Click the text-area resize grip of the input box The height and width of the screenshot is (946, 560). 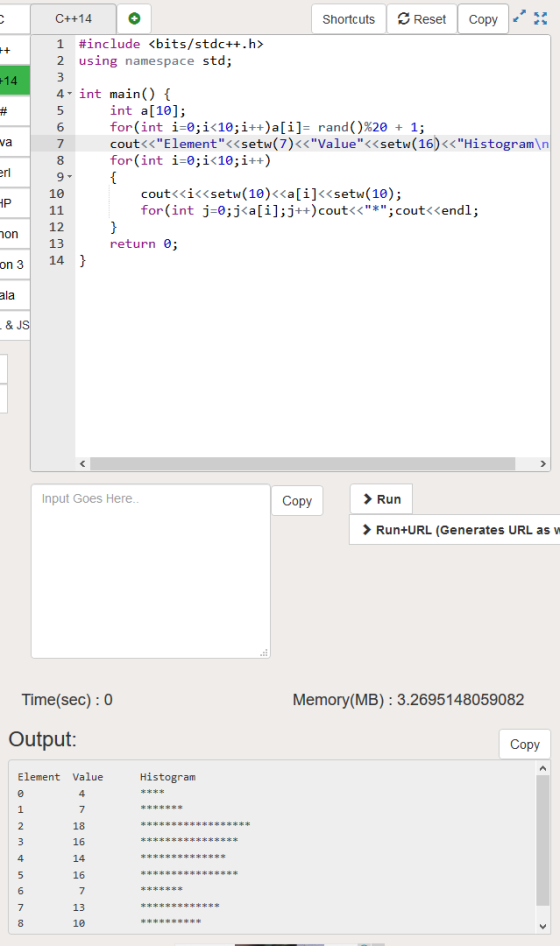coord(264,653)
